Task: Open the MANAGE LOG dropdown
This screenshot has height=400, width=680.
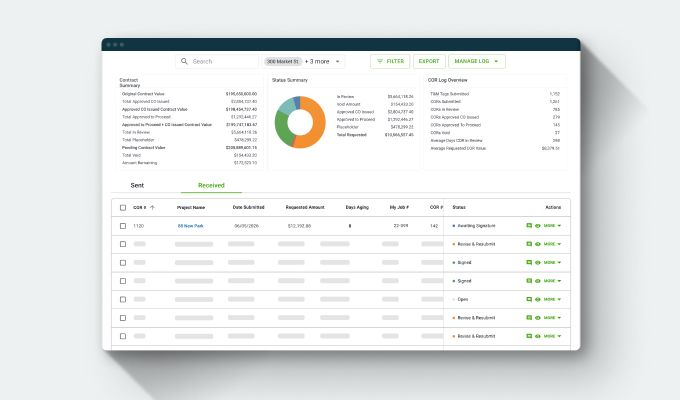Action: coord(477,61)
